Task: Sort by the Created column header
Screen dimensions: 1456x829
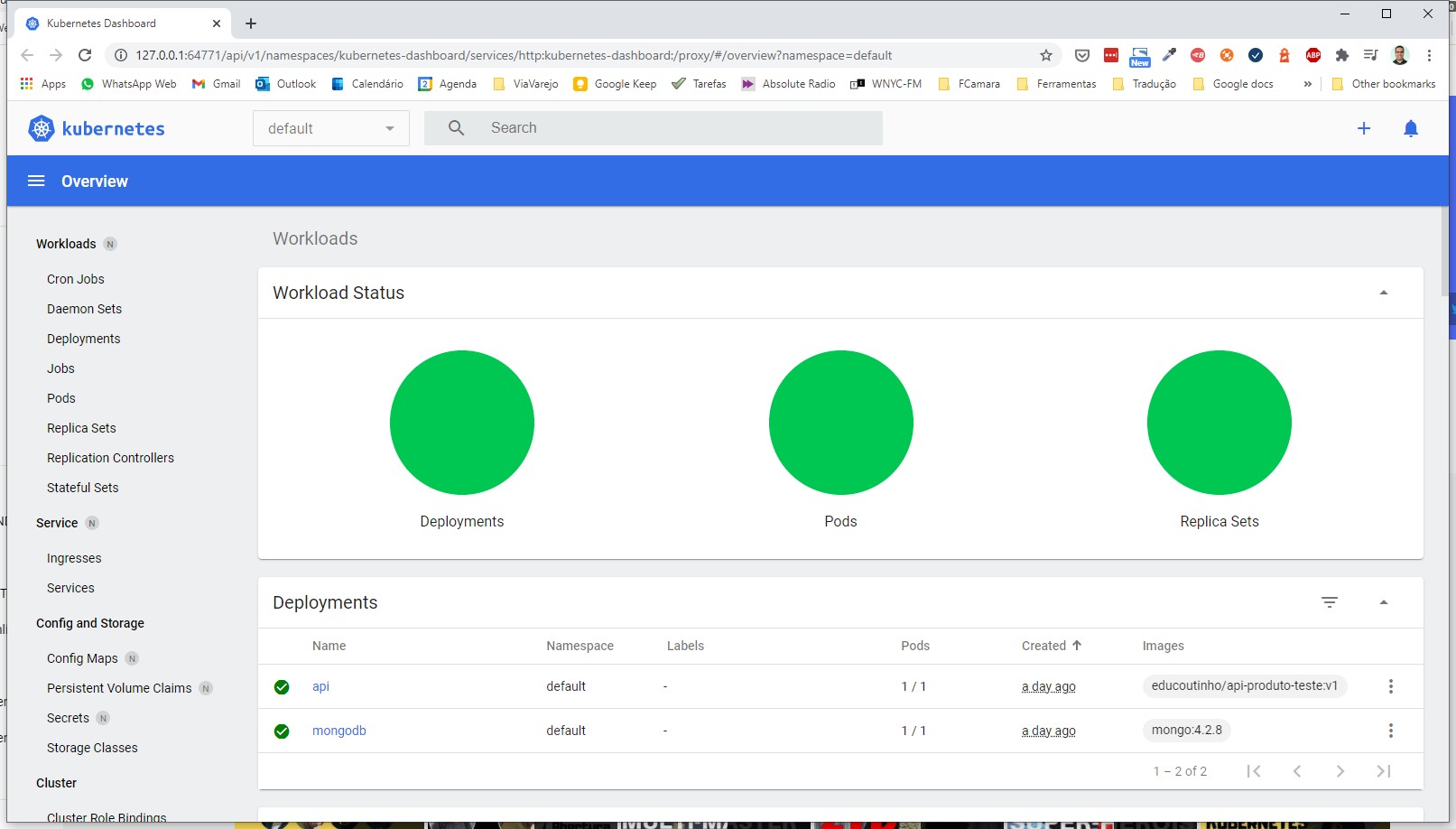Action: coord(1052,646)
